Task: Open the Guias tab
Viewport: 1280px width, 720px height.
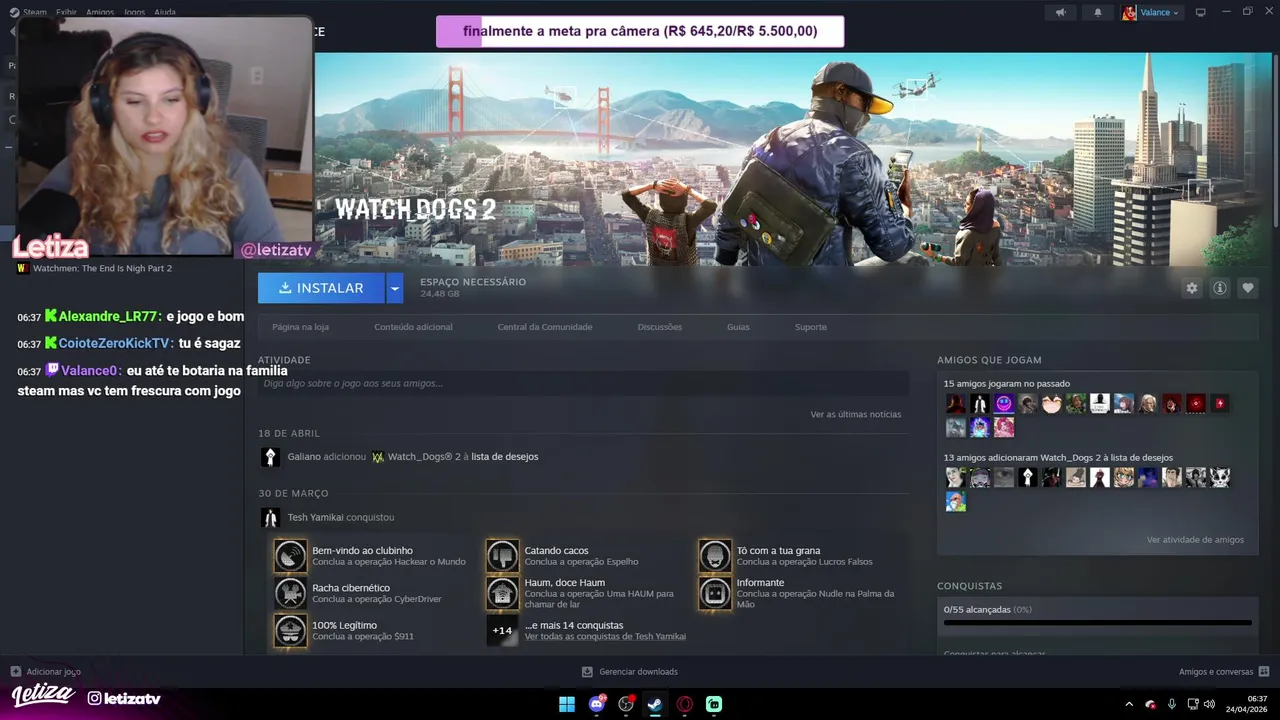Action: click(738, 327)
